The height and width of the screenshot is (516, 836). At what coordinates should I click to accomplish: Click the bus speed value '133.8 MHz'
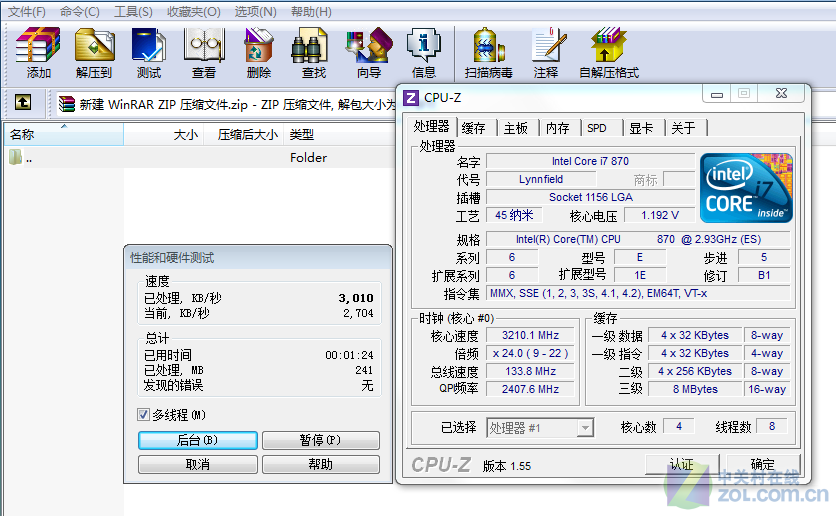[530, 372]
